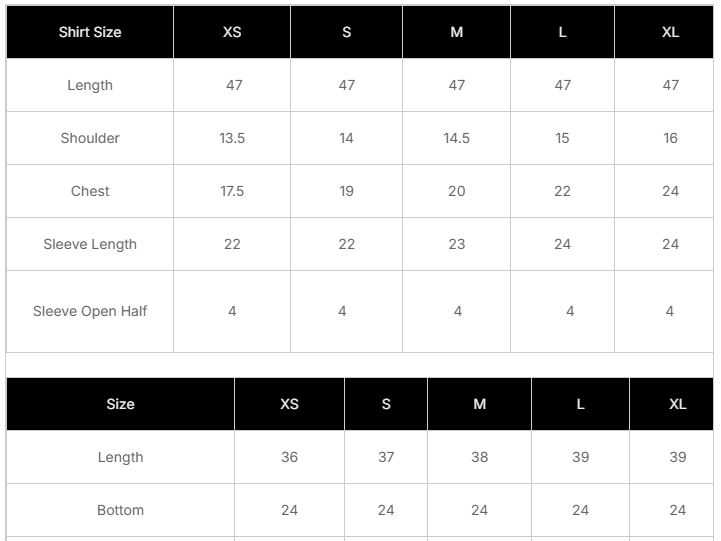
Task: Click the sleeve length value 23 for M
Action: pyautogui.click(x=457, y=244)
